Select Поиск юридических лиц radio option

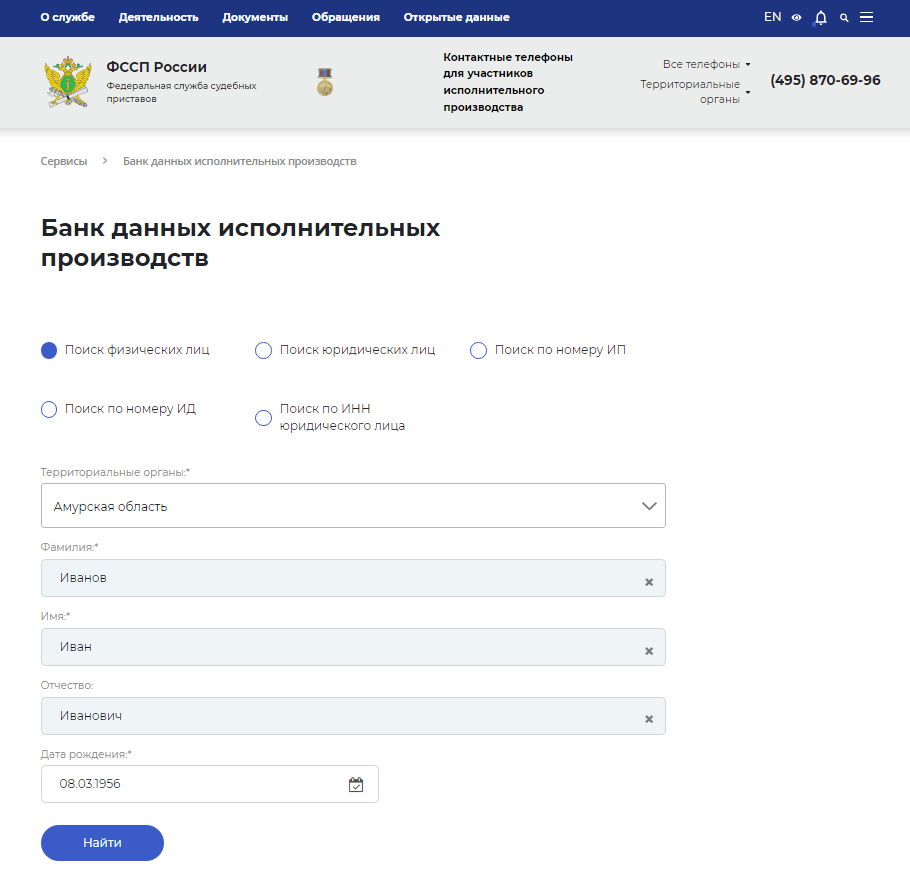264,350
